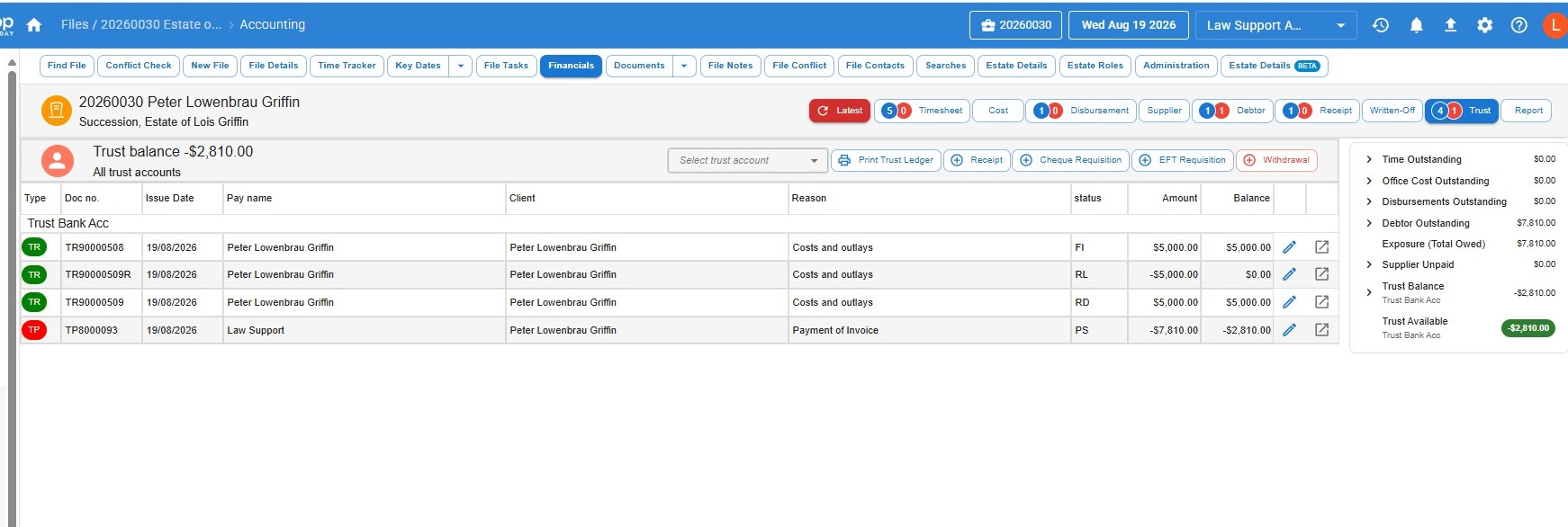Expand Trust Balance section
The image size is (1568, 527).
(1369, 292)
